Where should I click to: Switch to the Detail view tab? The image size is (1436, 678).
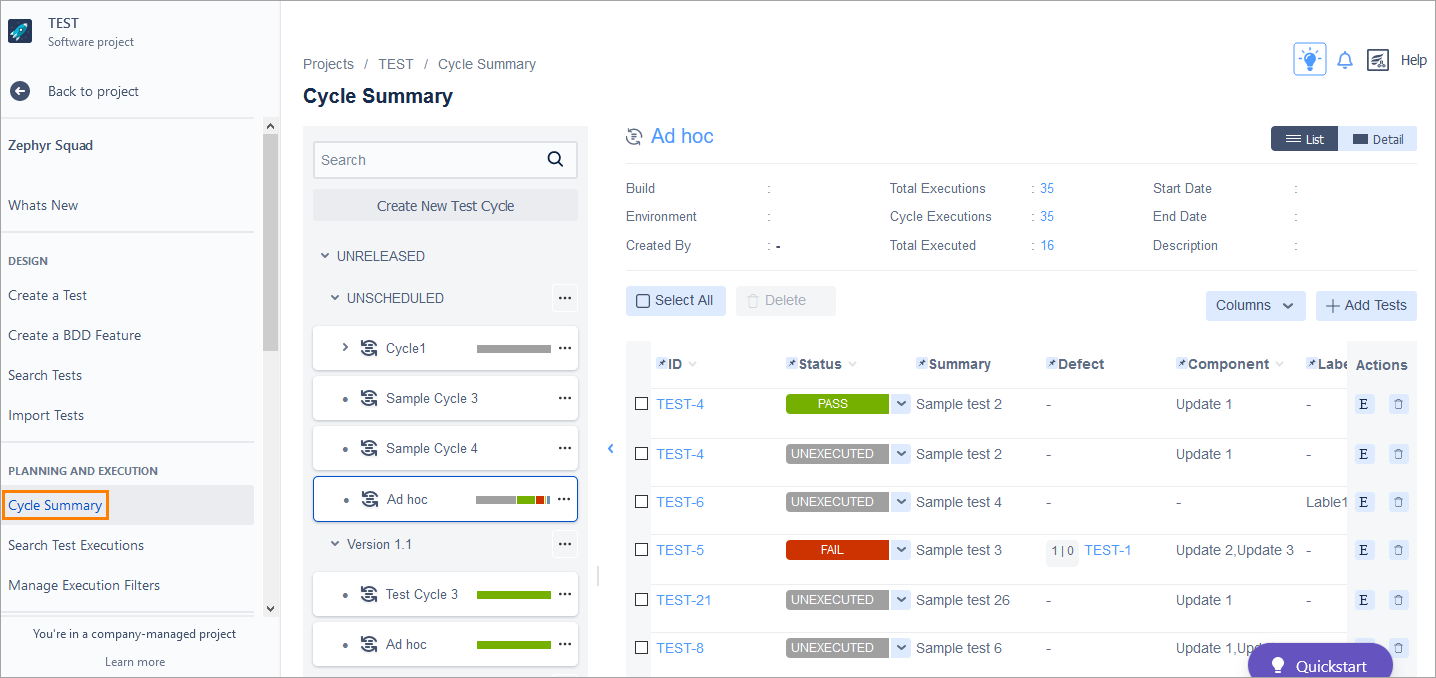point(1377,139)
